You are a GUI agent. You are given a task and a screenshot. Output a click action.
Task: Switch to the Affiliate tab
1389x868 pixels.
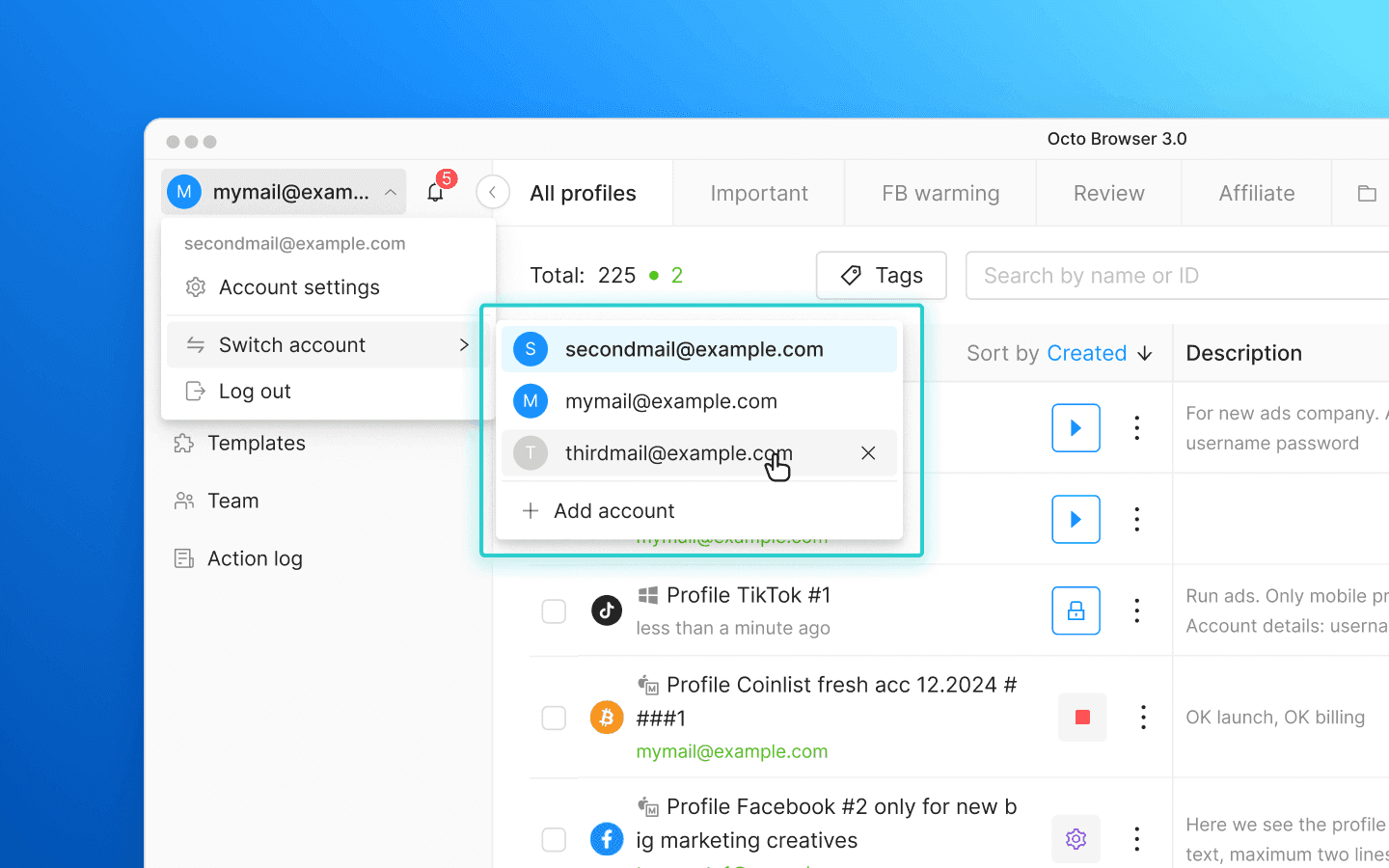pos(1257,193)
